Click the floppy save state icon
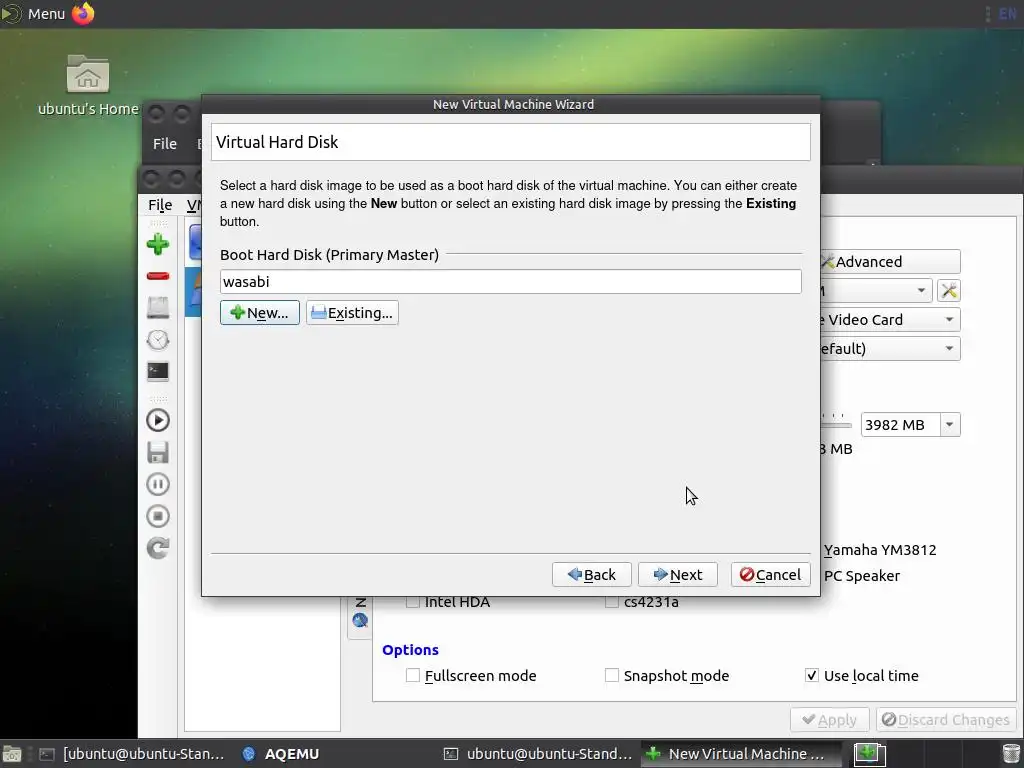1024x768 pixels. (157, 452)
